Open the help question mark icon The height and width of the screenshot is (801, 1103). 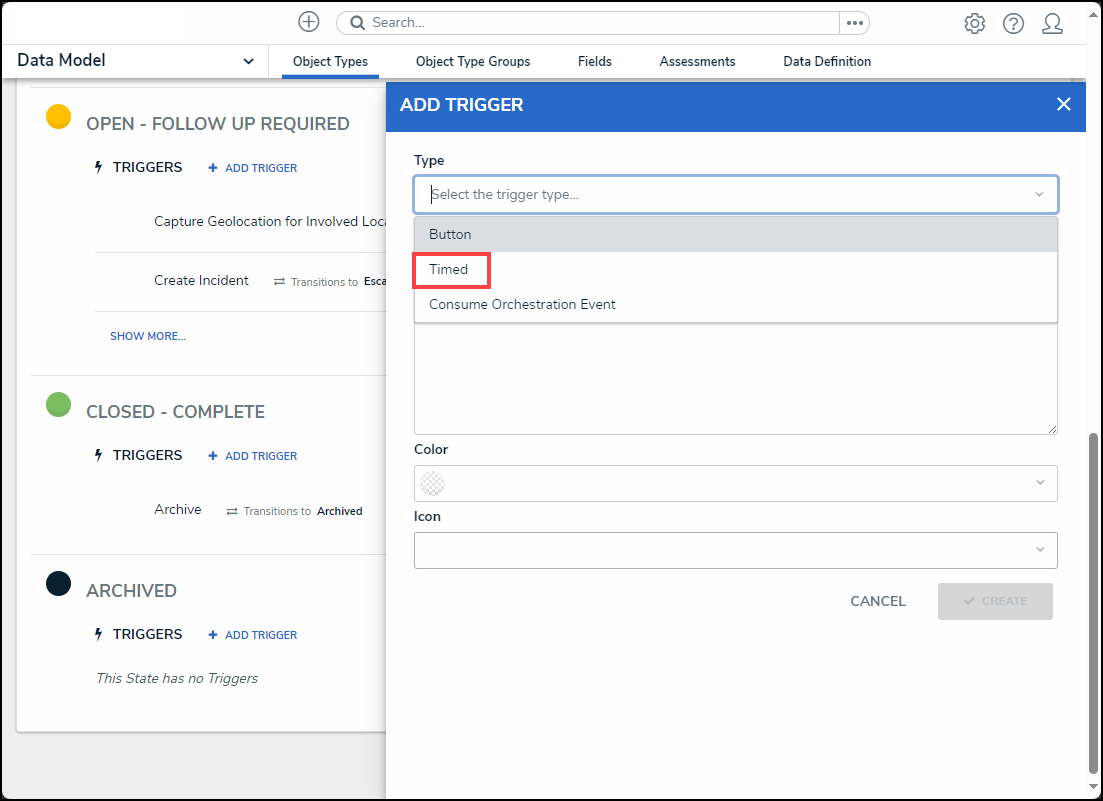(x=1013, y=23)
